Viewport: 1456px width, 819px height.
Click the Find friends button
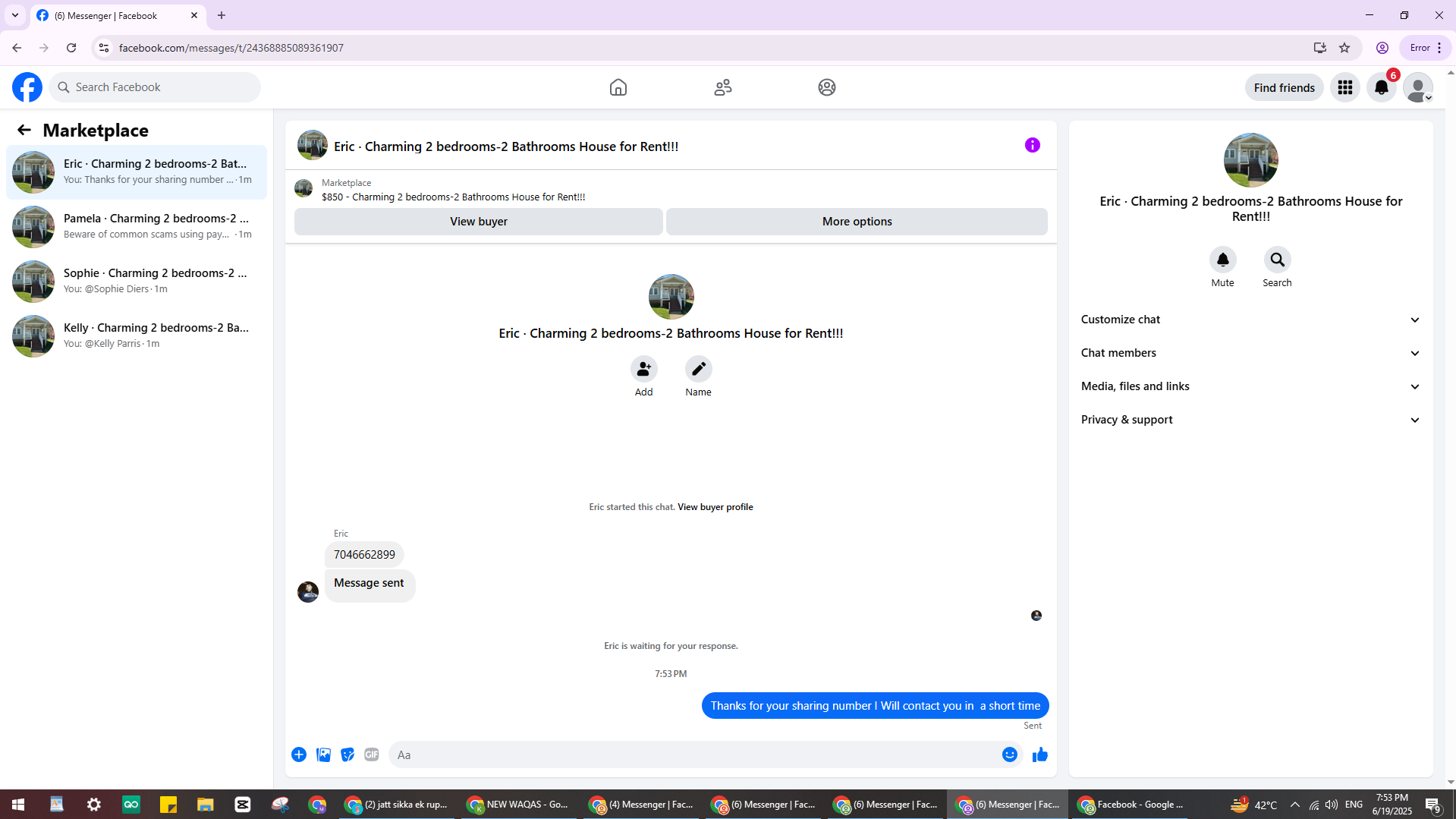(1284, 87)
